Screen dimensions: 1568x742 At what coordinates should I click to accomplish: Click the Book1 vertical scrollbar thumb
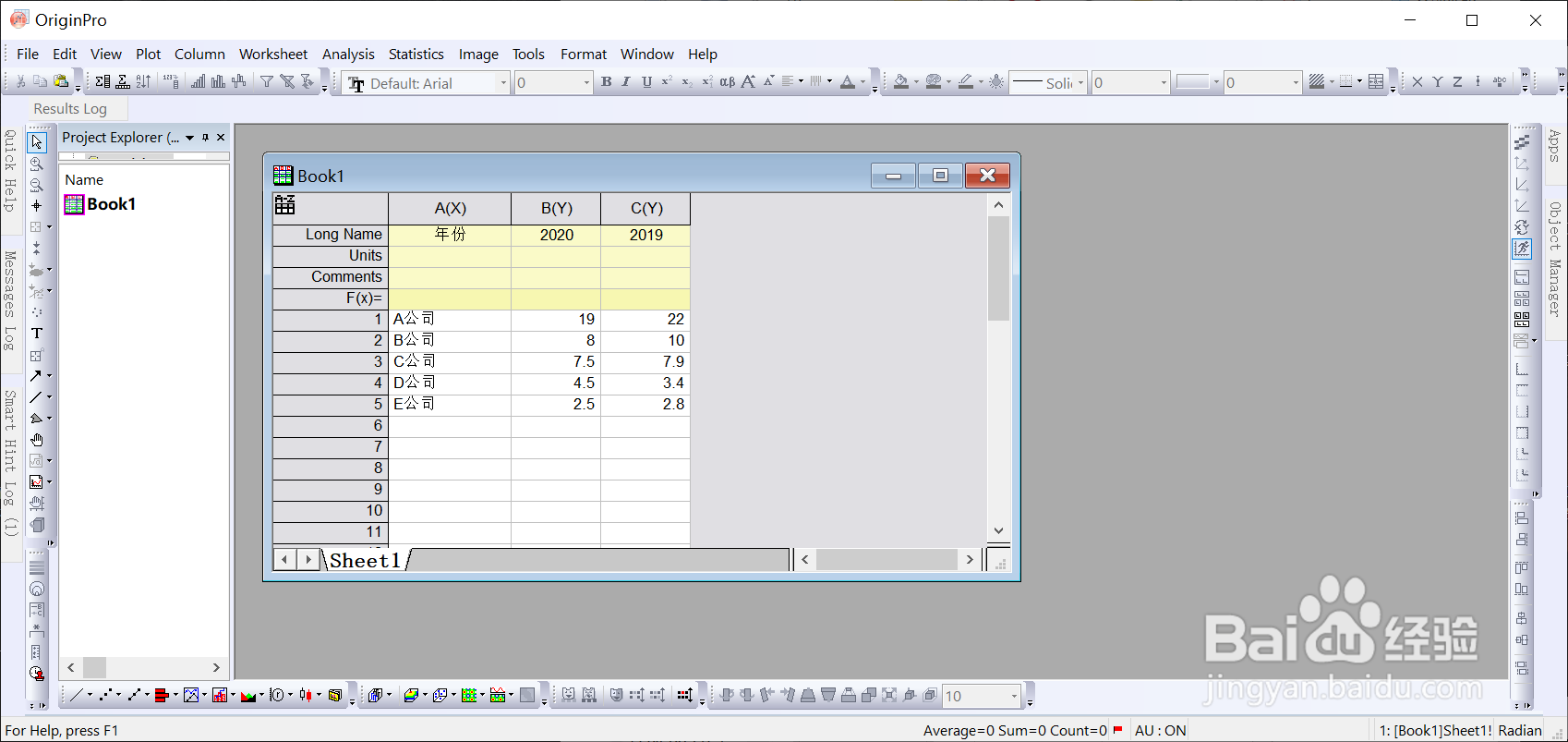tap(998, 269)
